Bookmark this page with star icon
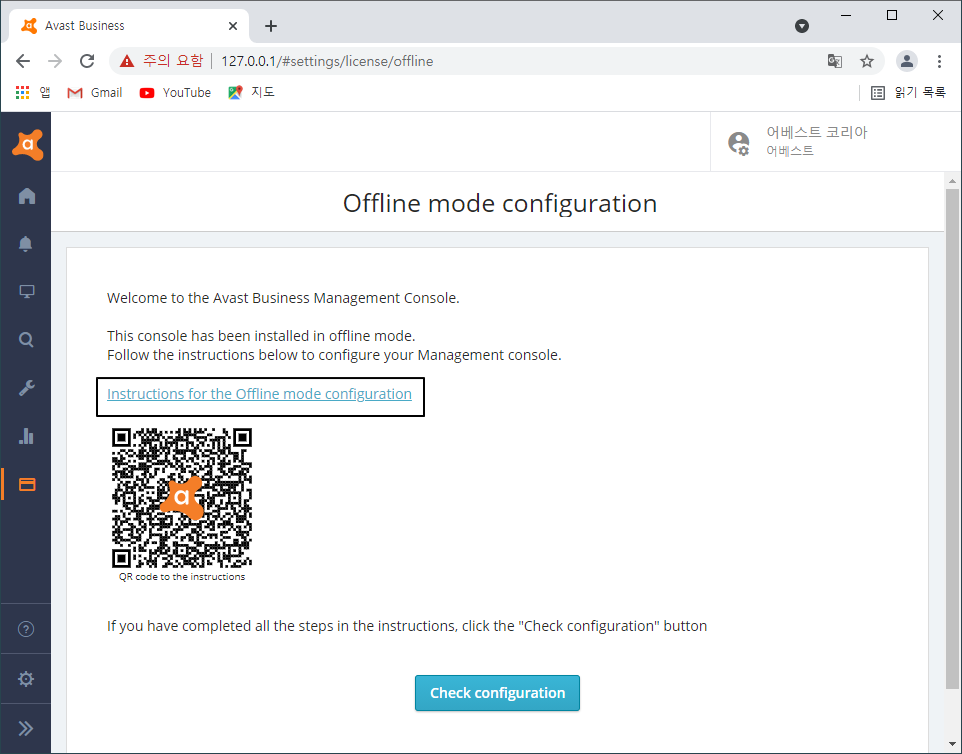The height and width of the screenshot is (754, 962). [866, 61]
